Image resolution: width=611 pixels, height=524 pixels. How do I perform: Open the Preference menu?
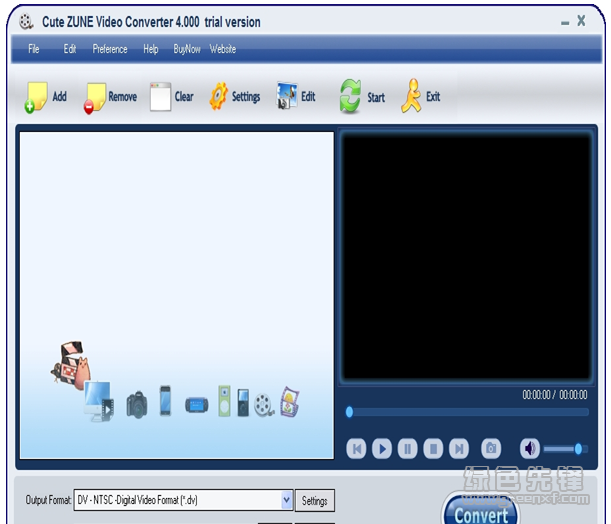click(x=110, y=49)
